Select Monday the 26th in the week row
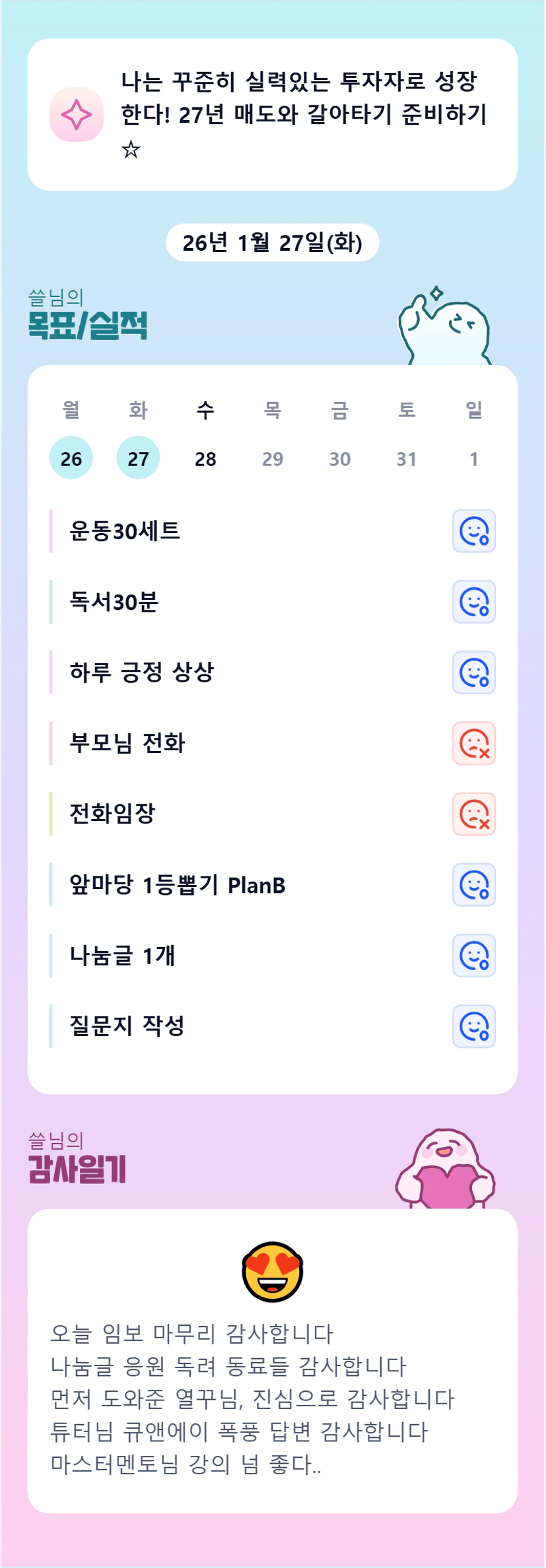This screenshot has width=546, height=1568. (x=71, y=458)
